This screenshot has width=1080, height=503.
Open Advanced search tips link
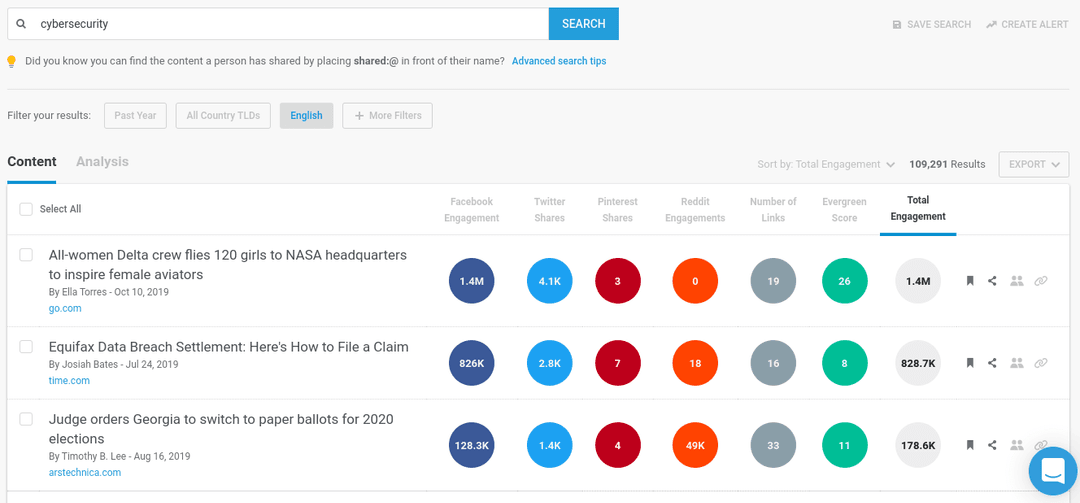coord(559,61)
